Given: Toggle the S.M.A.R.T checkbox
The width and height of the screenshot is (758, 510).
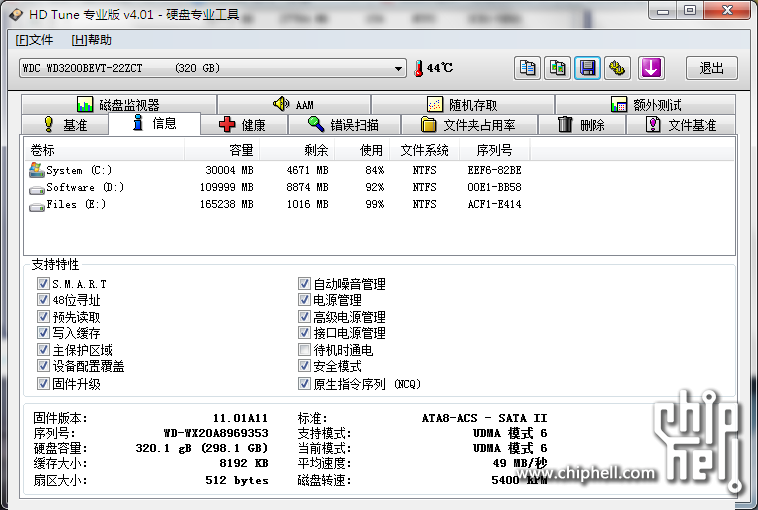Looking at the screenshot, I should pyautogui.click(x=43, y=284).
